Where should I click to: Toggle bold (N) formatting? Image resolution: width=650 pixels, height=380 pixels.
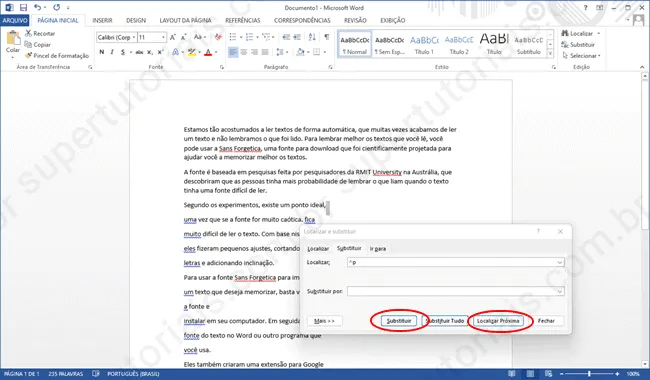click(102, 52)
